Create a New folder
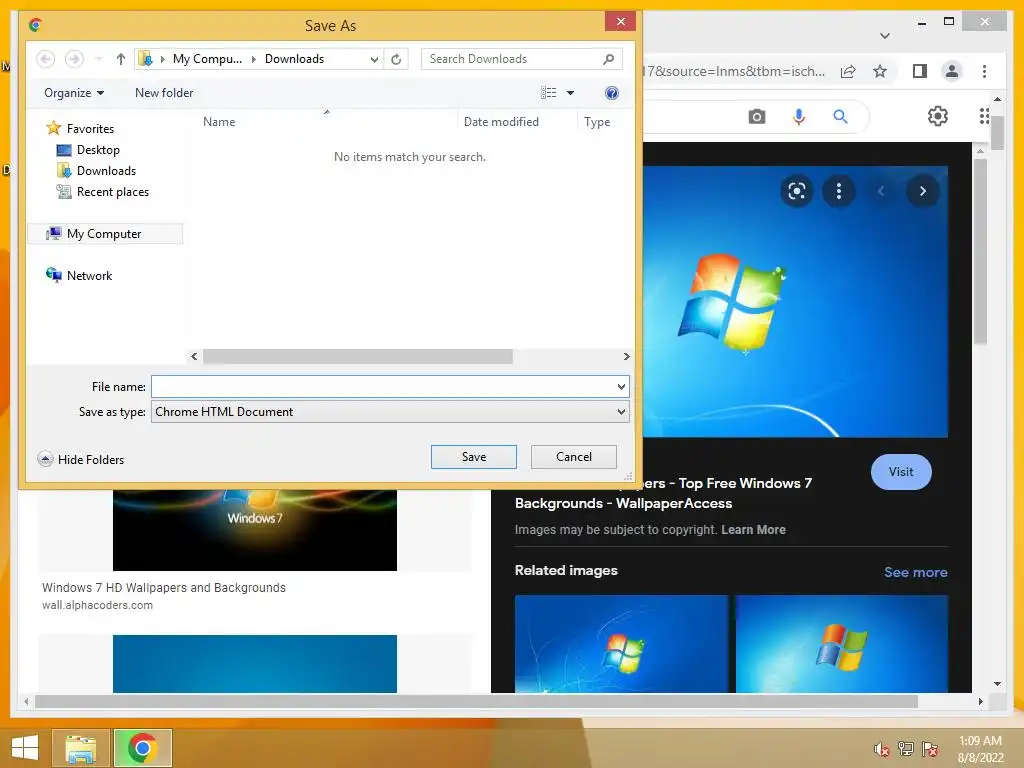 coord(164,93)
